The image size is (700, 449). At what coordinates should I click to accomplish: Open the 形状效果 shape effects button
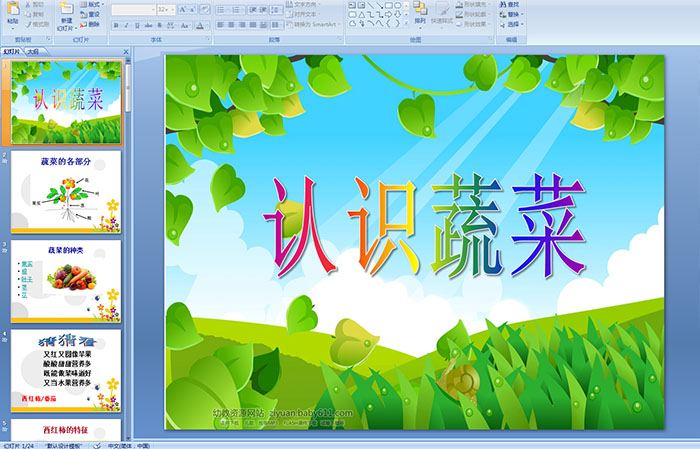(x=473, y=24)
